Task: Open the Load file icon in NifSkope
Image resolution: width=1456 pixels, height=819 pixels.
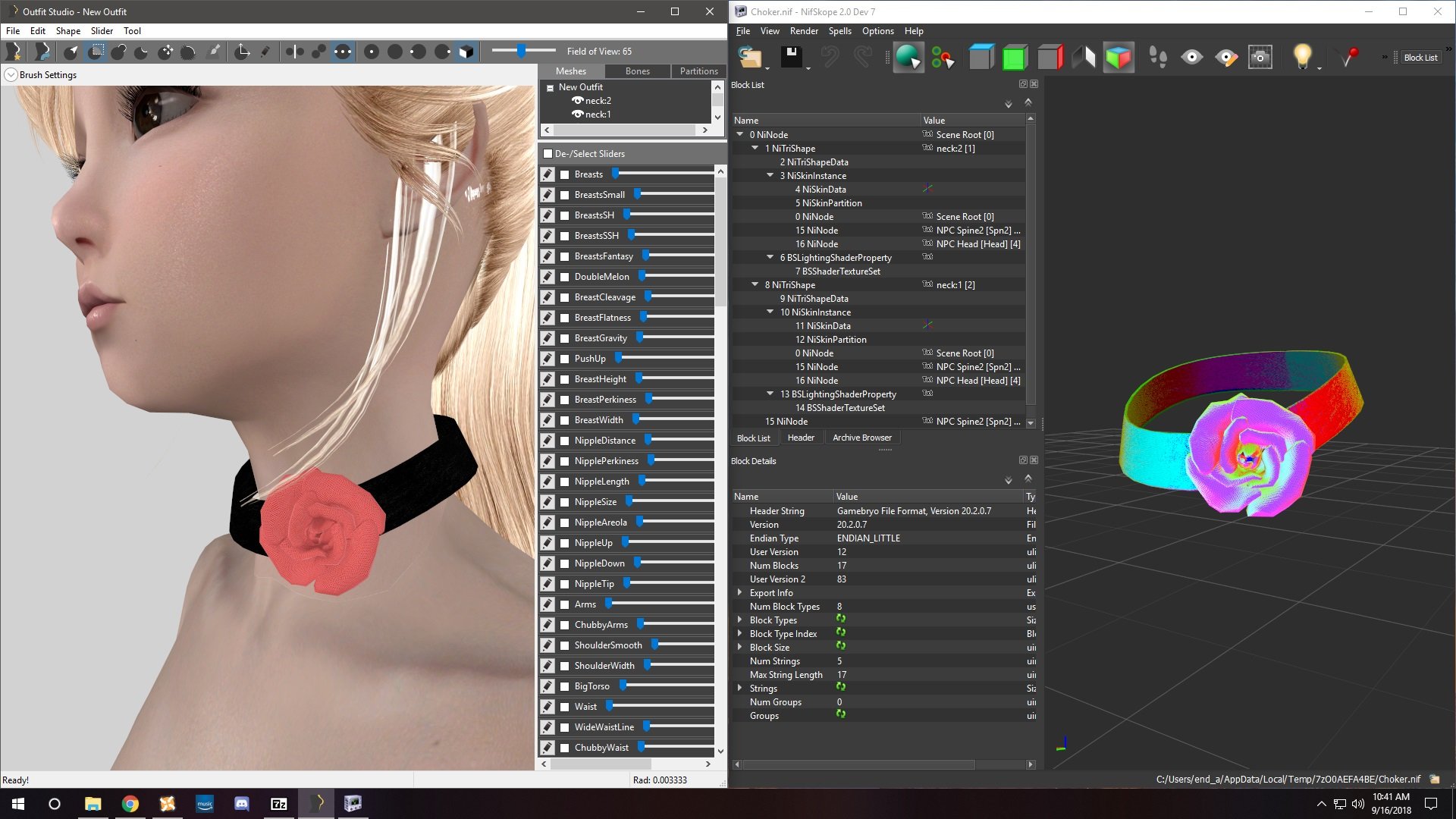Action: click(750, 58)
